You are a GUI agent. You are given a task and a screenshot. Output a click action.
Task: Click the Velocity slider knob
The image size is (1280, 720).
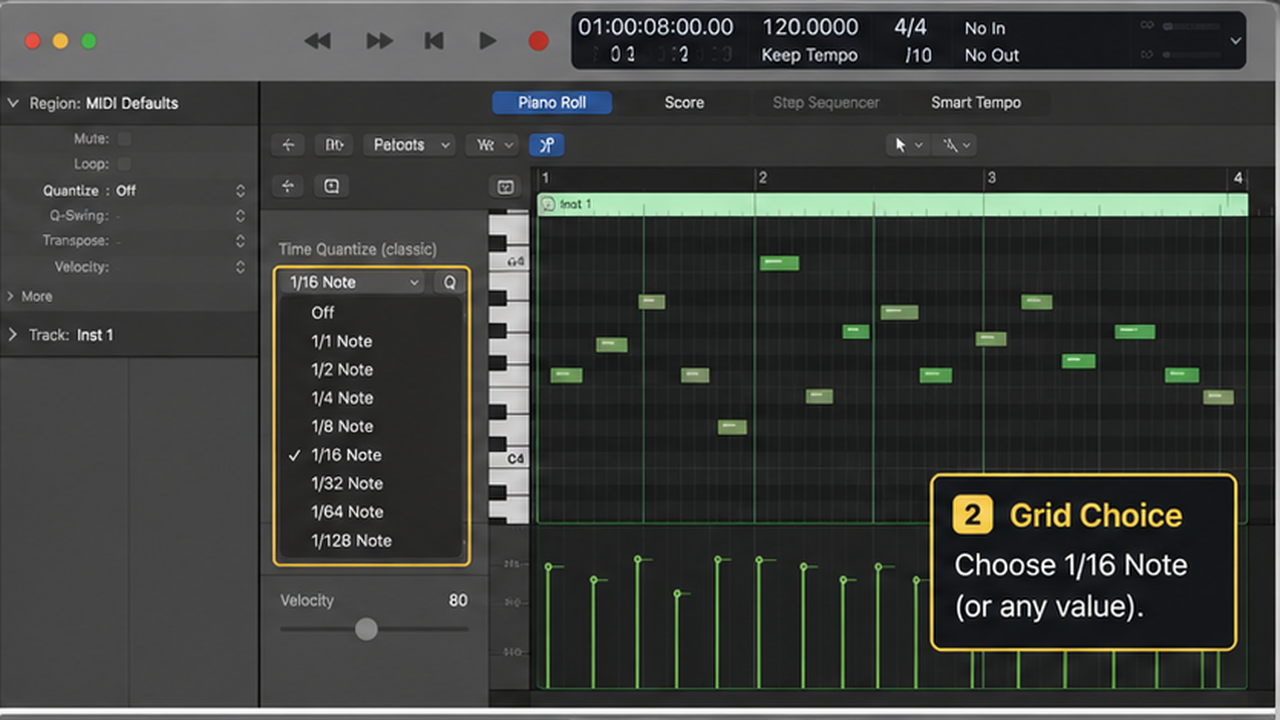366,629
